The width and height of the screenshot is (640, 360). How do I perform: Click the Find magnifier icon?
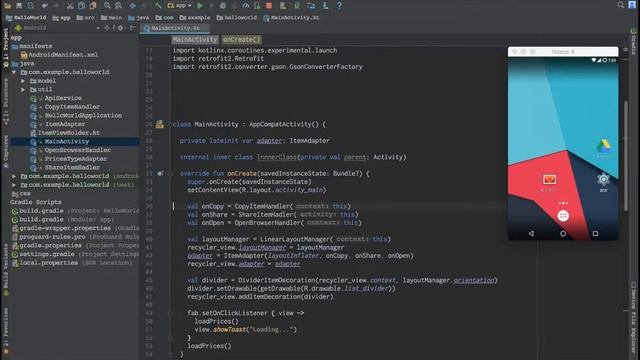(x=107, y=6)
